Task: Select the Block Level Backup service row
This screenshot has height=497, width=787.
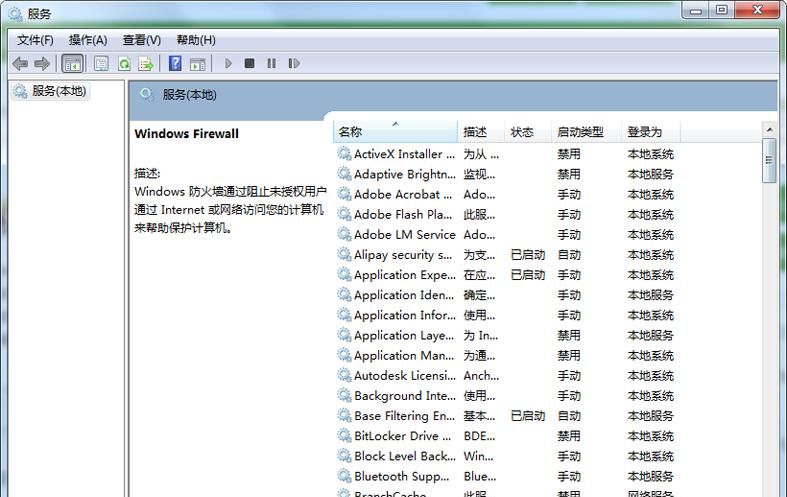Action: pos(505,456)
